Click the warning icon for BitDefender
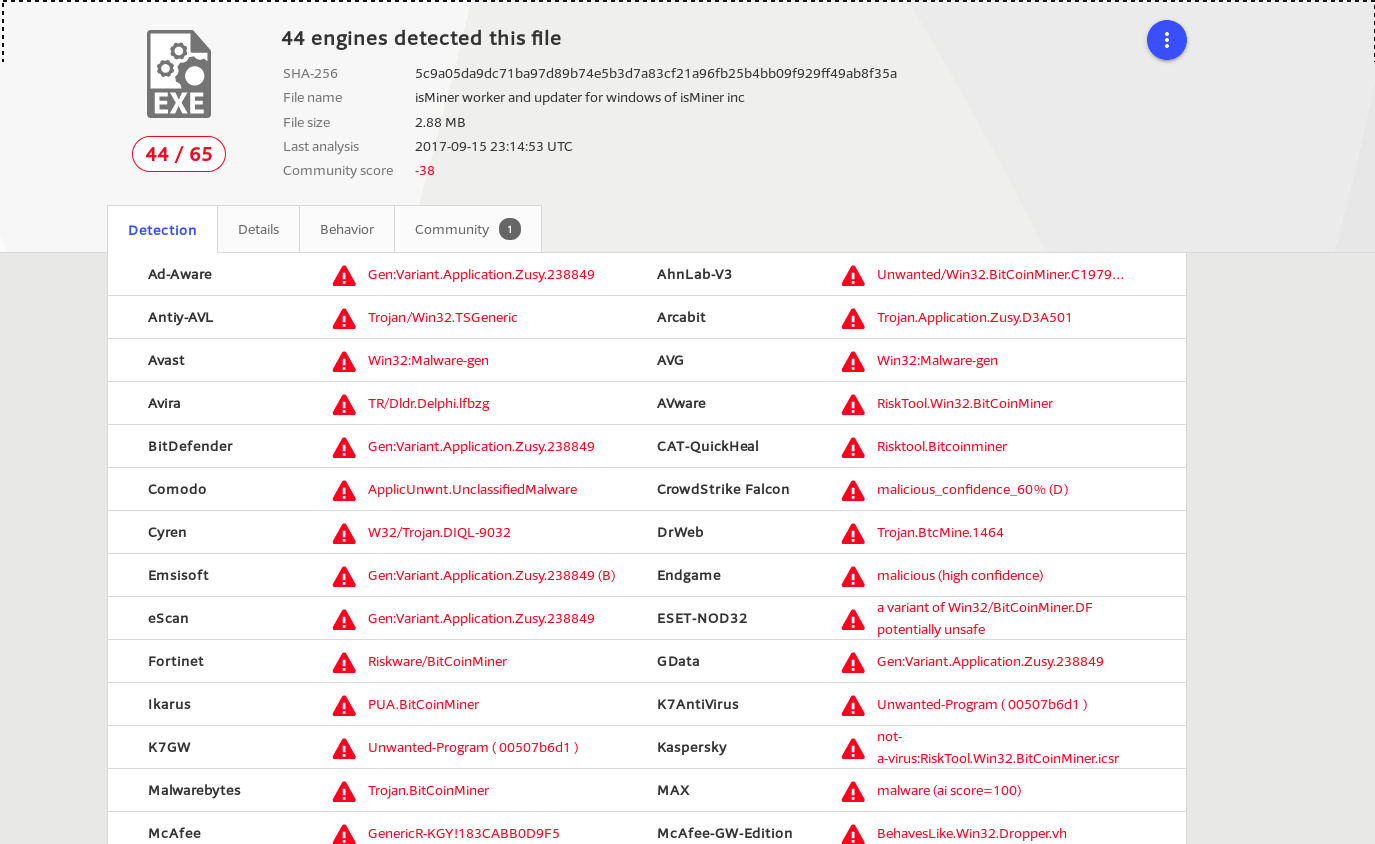Screen dimensions: 1375x844 (344, 447)
